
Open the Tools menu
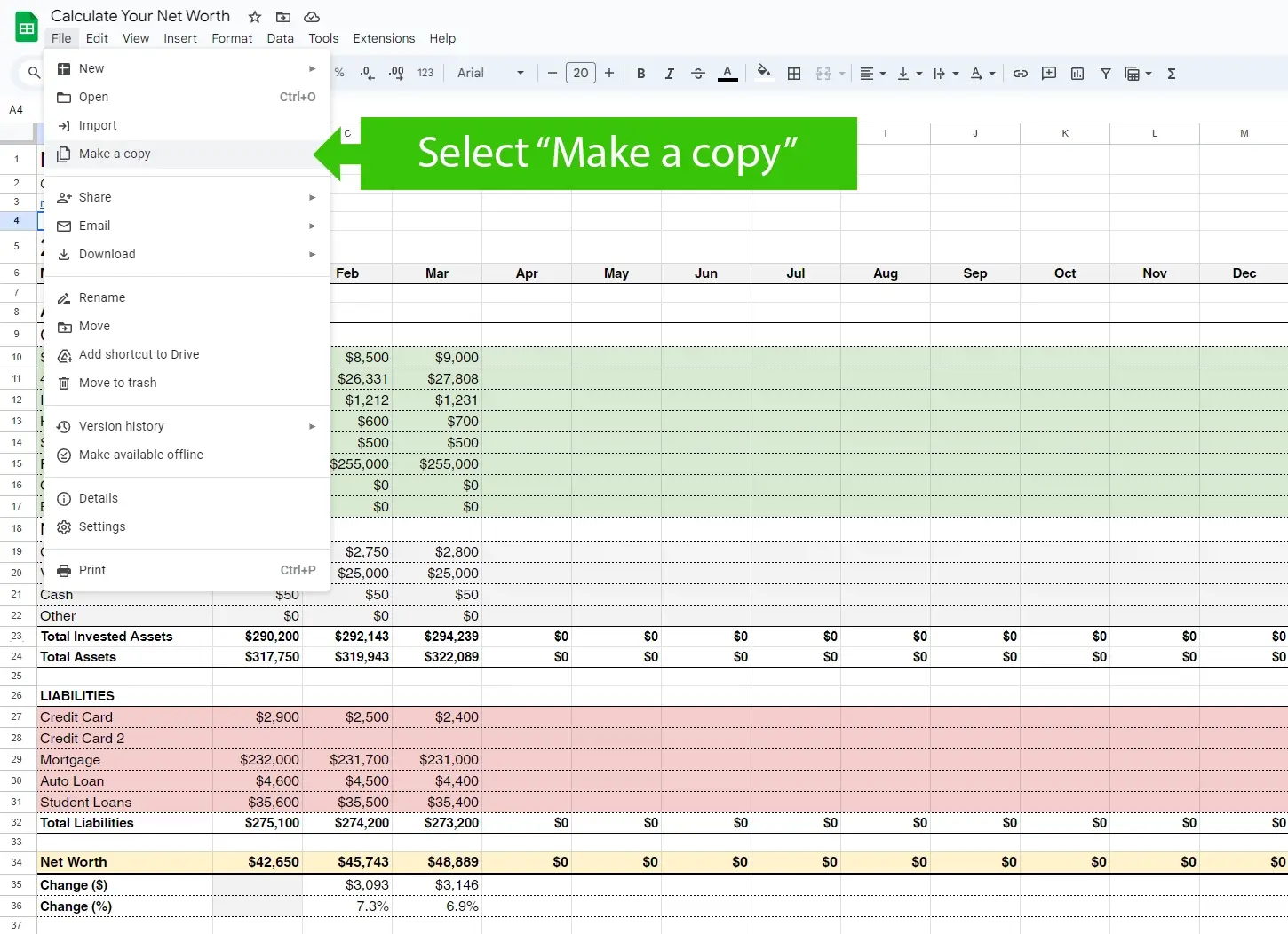click(x=323, y=38)
